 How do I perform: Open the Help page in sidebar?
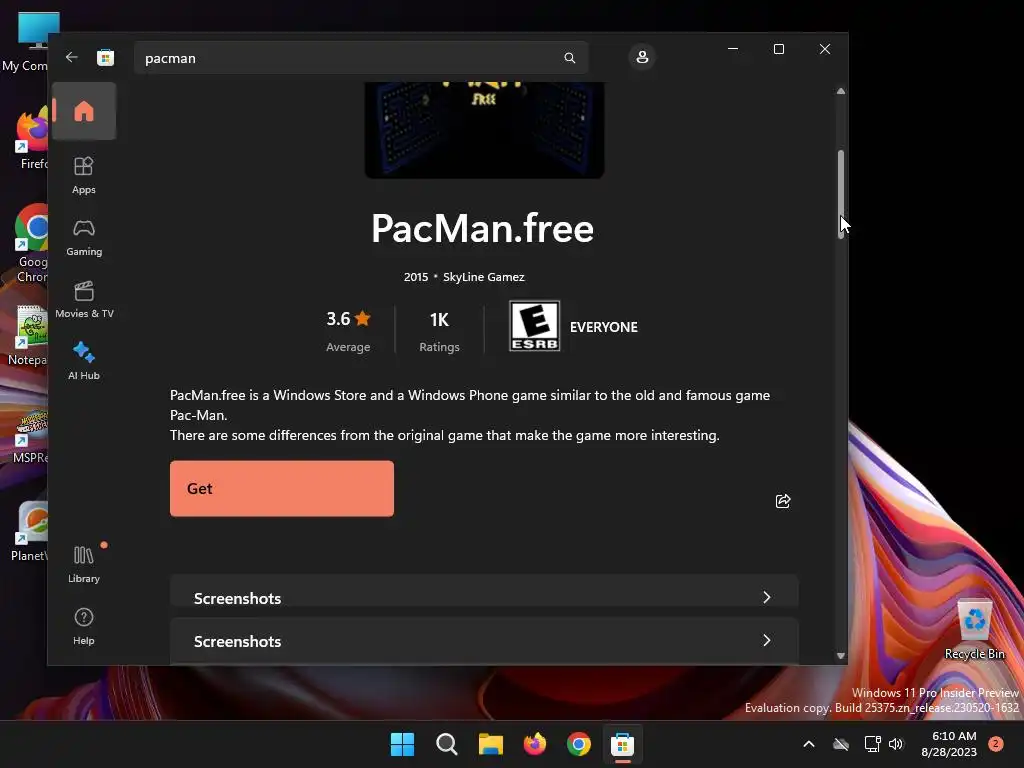(x=84, y=626)
